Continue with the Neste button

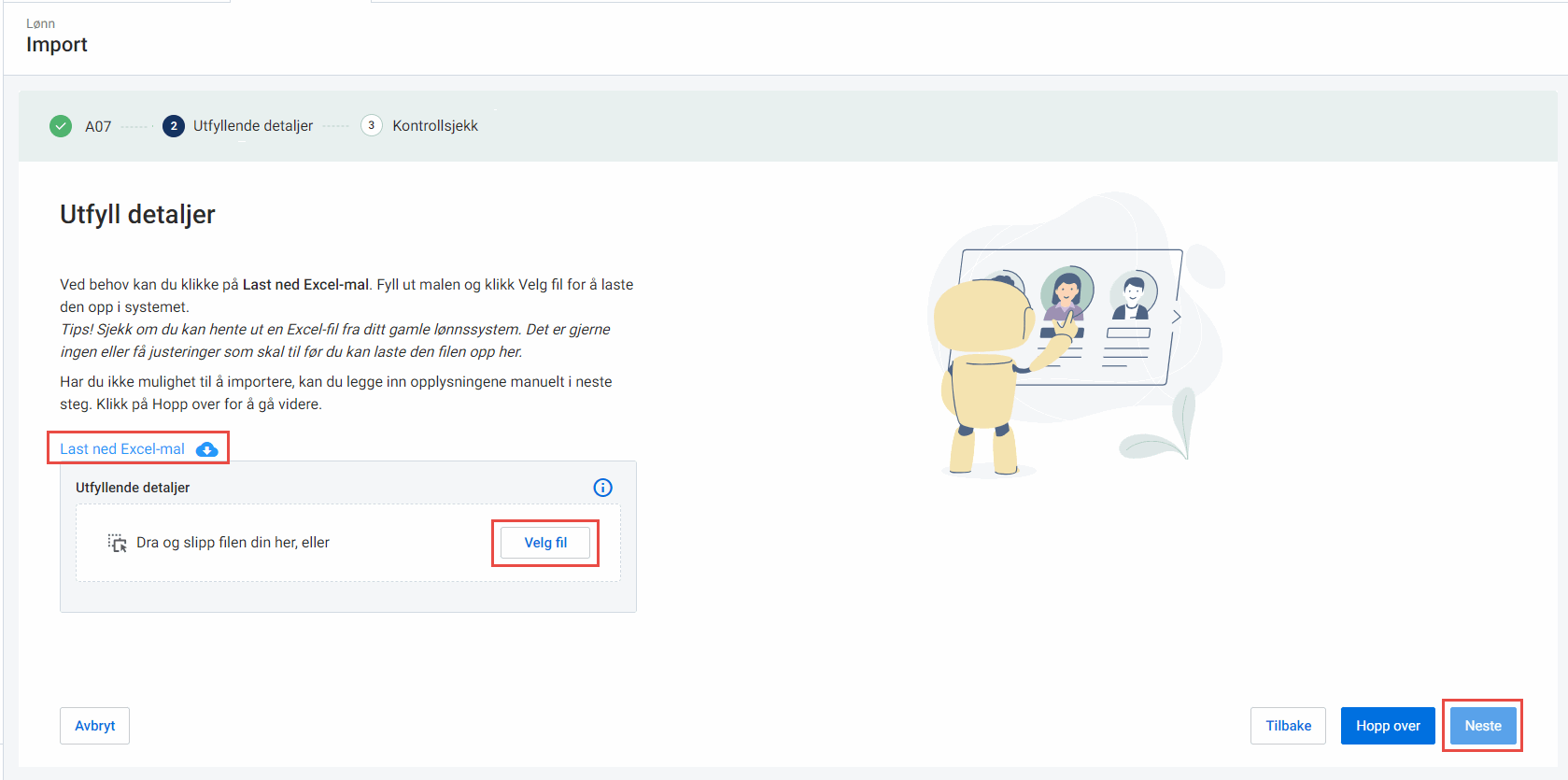pos(1483,726)
